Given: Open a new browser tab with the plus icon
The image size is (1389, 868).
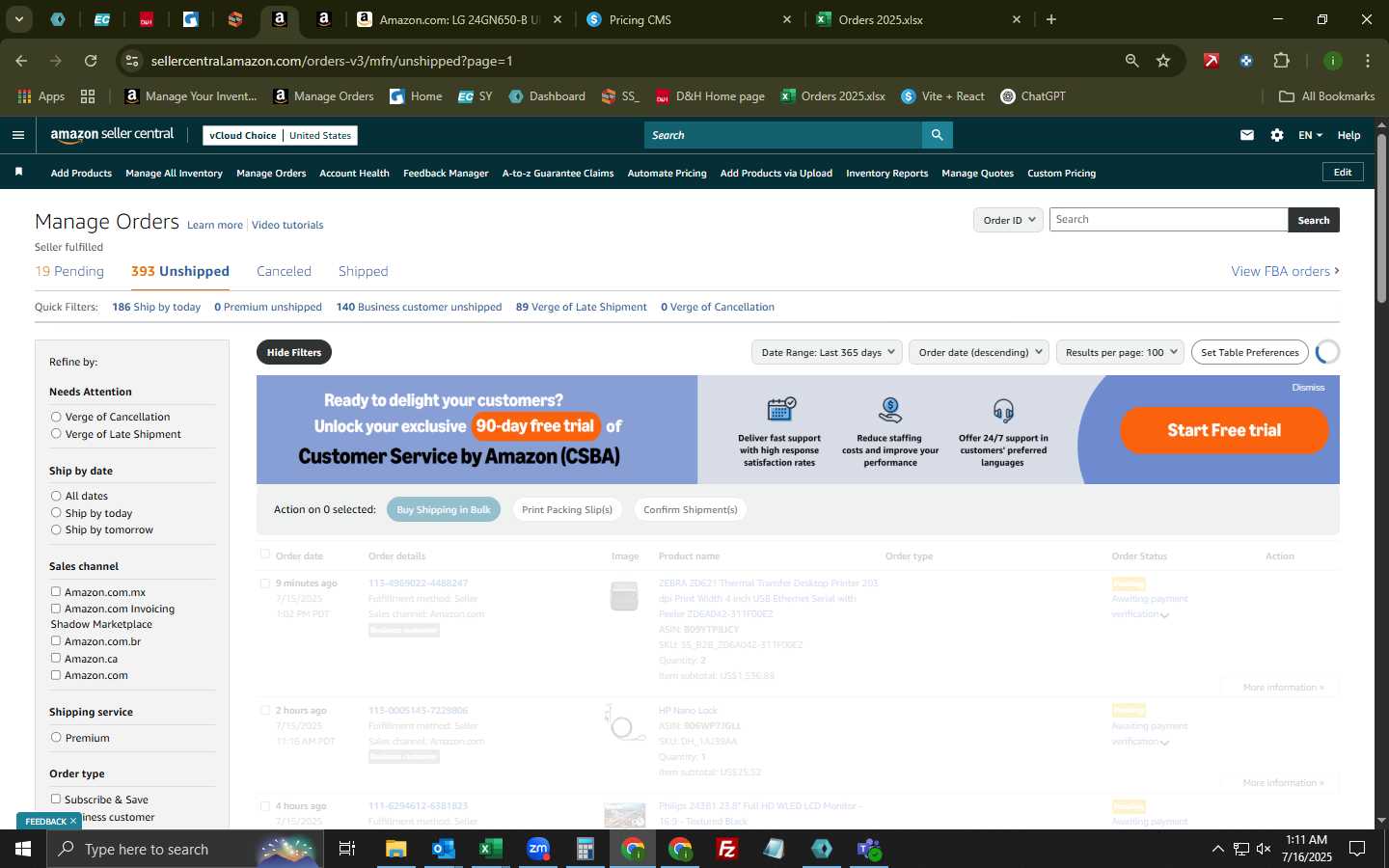Looking at the screenshot, I should coord(1051,19).
